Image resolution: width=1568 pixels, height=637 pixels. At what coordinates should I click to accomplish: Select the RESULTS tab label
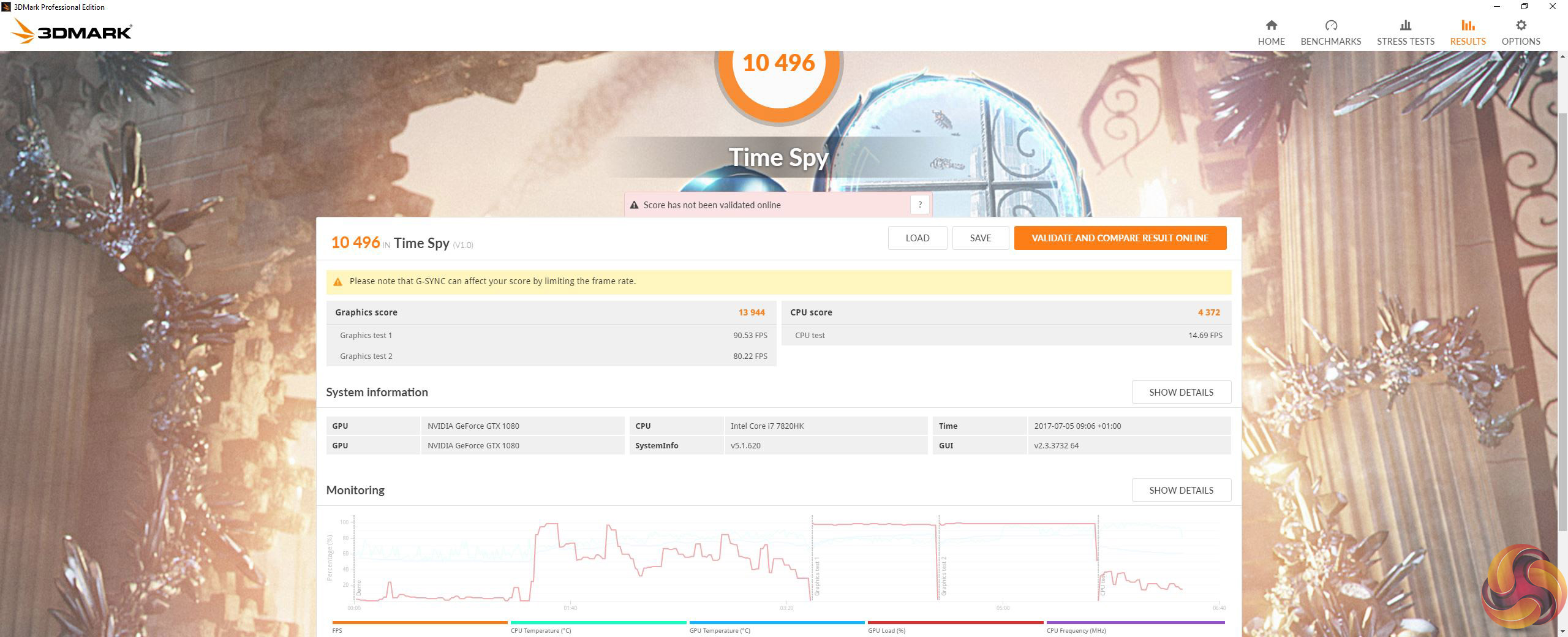(x=1468, y=42)
